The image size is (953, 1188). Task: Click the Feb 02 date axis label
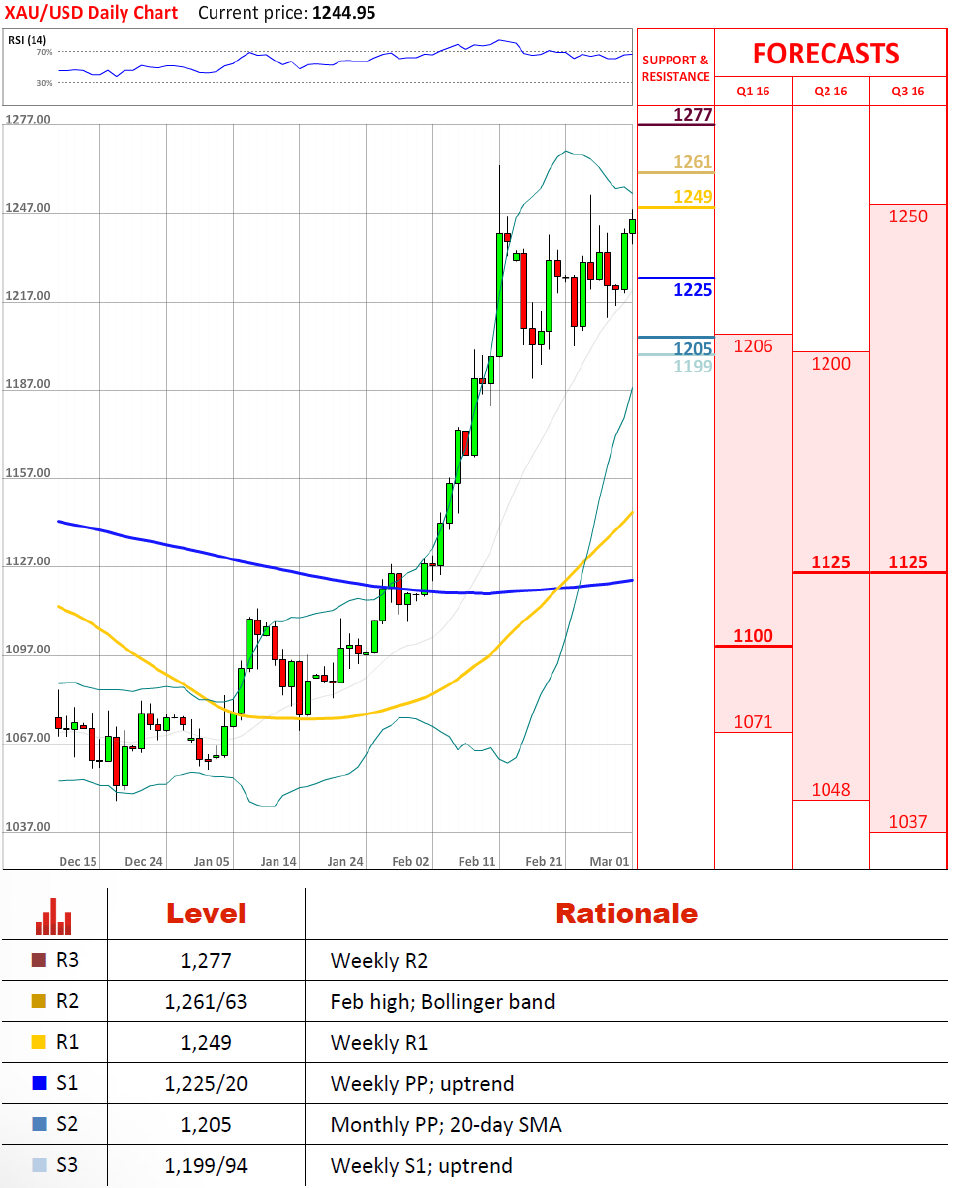[411, 861]
